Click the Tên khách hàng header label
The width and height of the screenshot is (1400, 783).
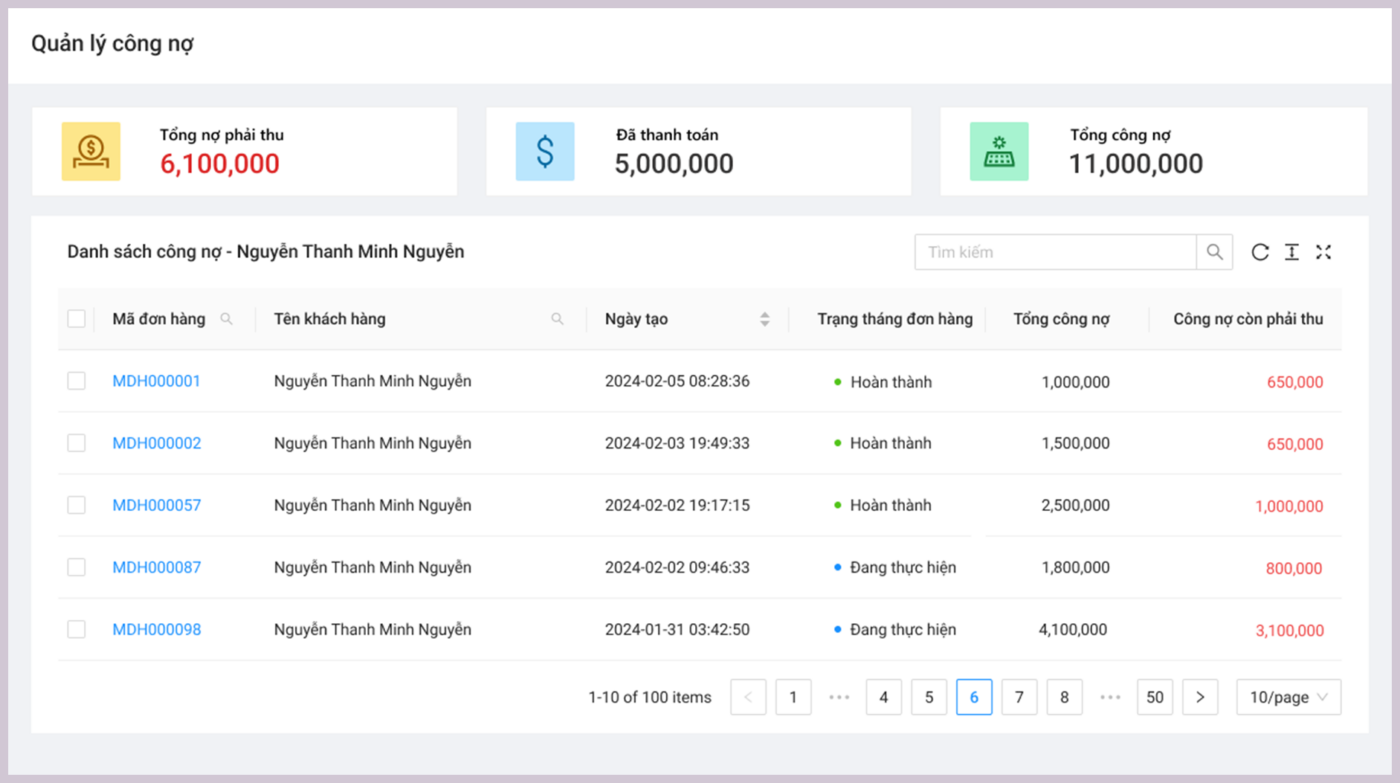pyautogui.click(x=330, y=319)
